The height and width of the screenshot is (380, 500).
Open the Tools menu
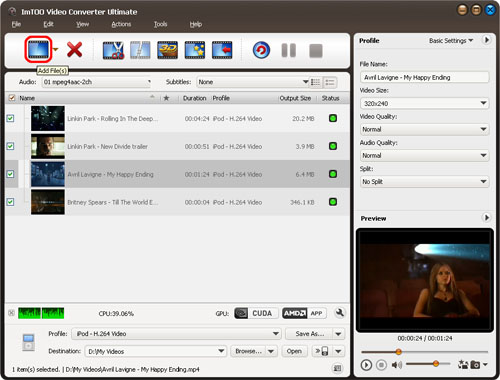(x=160, y=24)
